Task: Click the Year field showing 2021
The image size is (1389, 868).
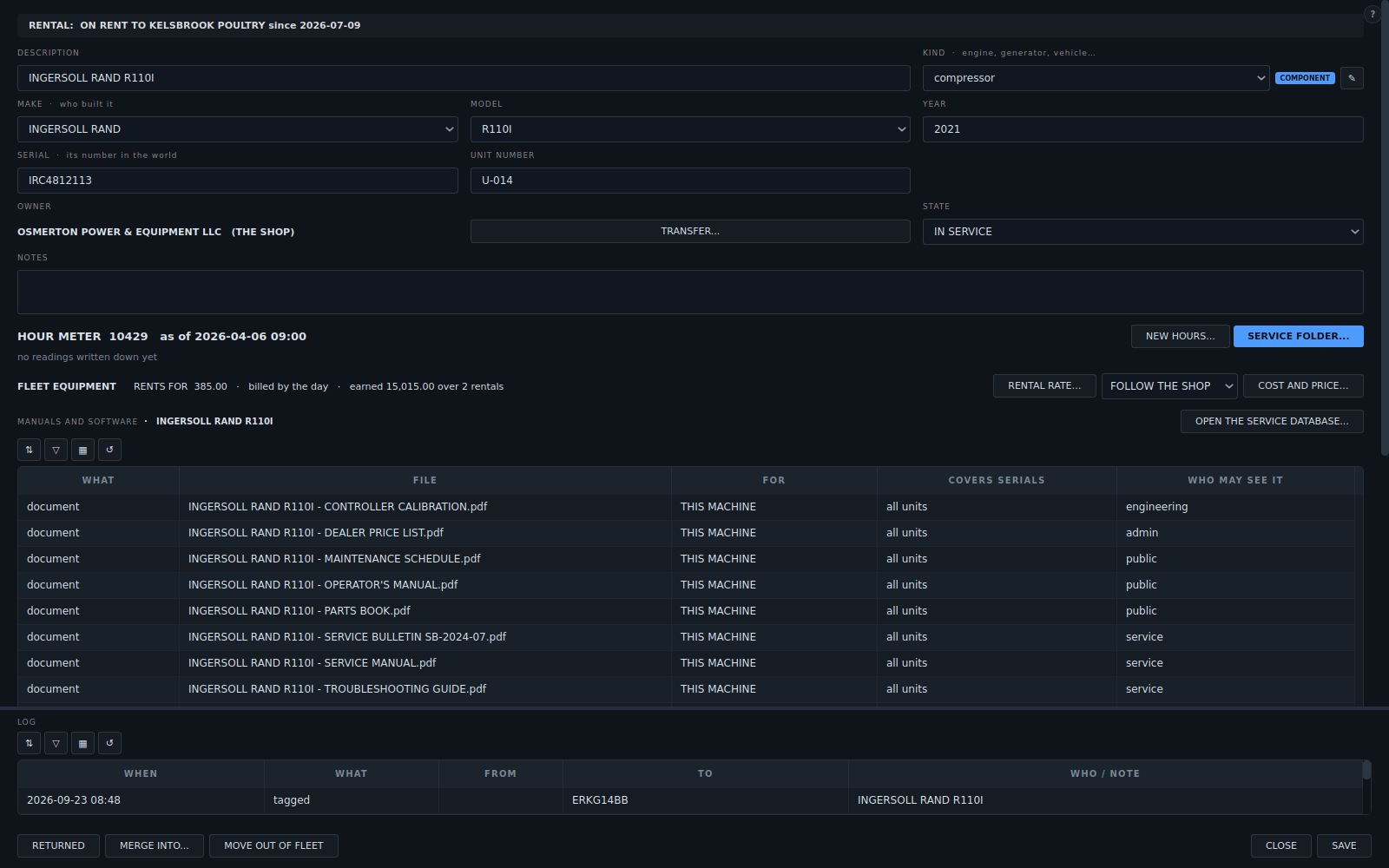Action: click(x=1143, y=129)
